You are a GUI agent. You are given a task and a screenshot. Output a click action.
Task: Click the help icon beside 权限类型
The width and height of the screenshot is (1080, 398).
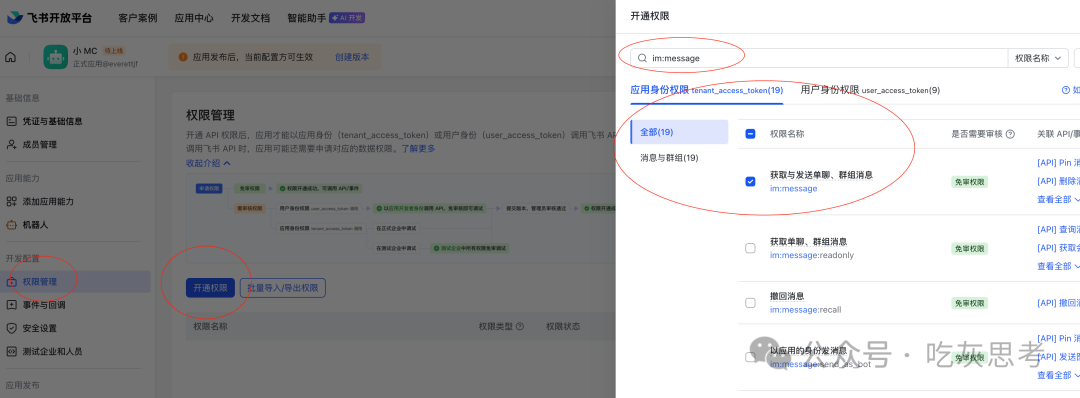point(520,326)
